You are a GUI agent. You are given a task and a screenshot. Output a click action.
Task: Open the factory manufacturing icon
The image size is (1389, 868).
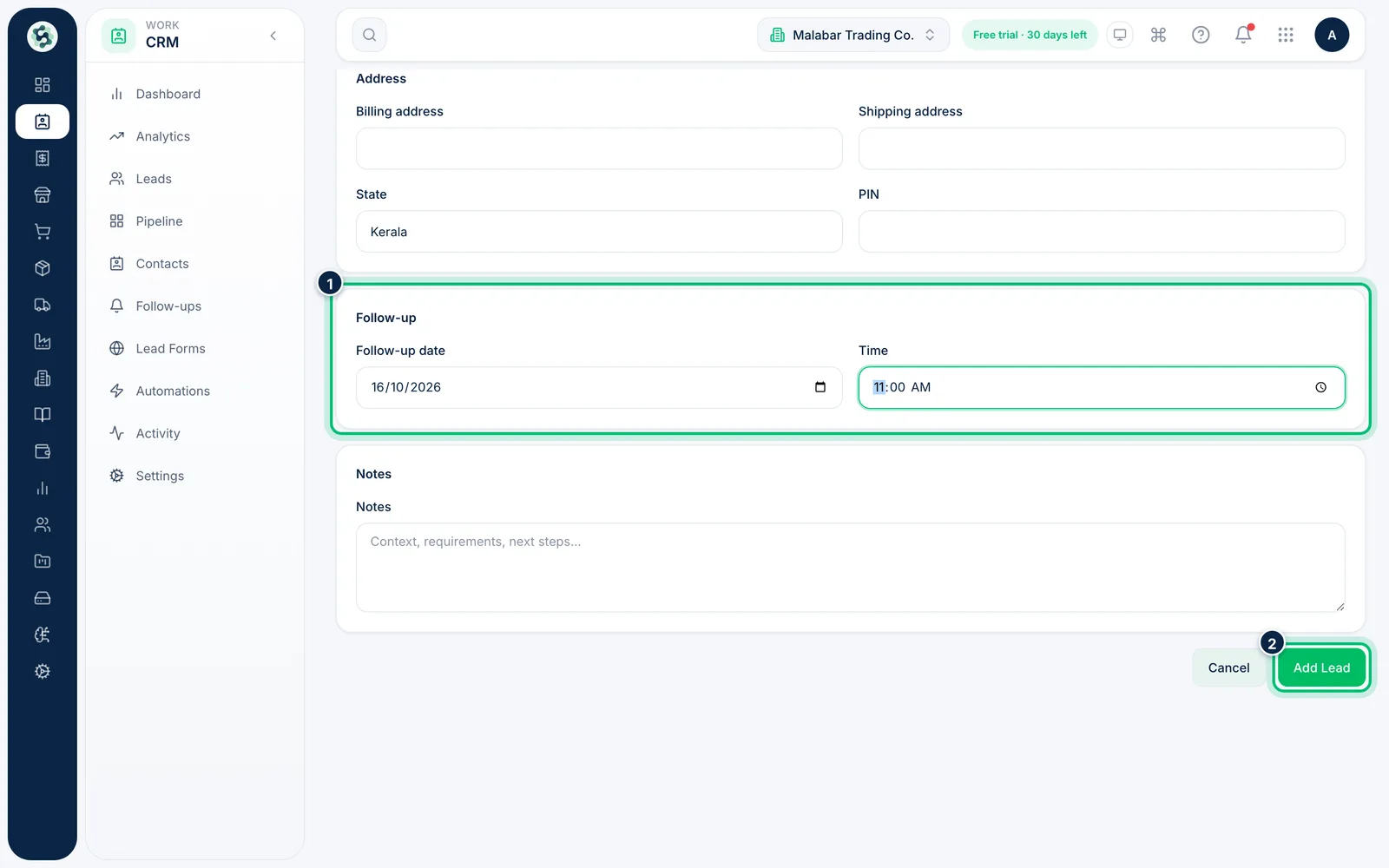42,342
